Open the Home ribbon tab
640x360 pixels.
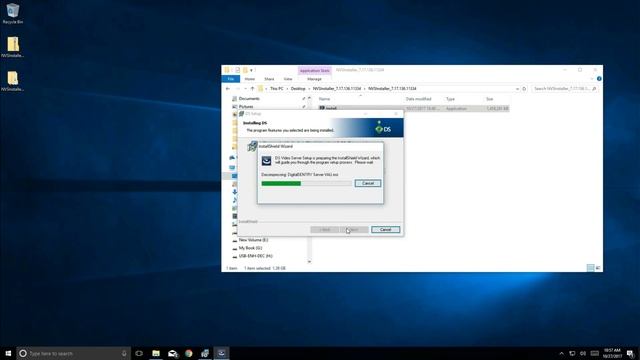coord(250,79)
